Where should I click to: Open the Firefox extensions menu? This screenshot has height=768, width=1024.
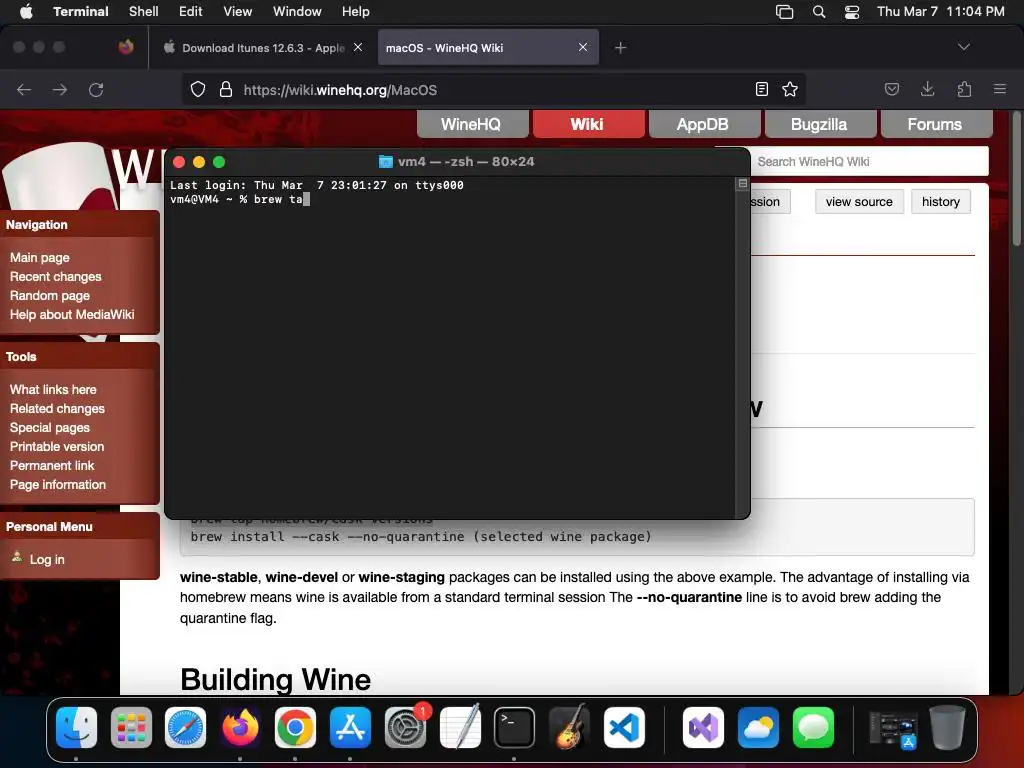point(964,89)
